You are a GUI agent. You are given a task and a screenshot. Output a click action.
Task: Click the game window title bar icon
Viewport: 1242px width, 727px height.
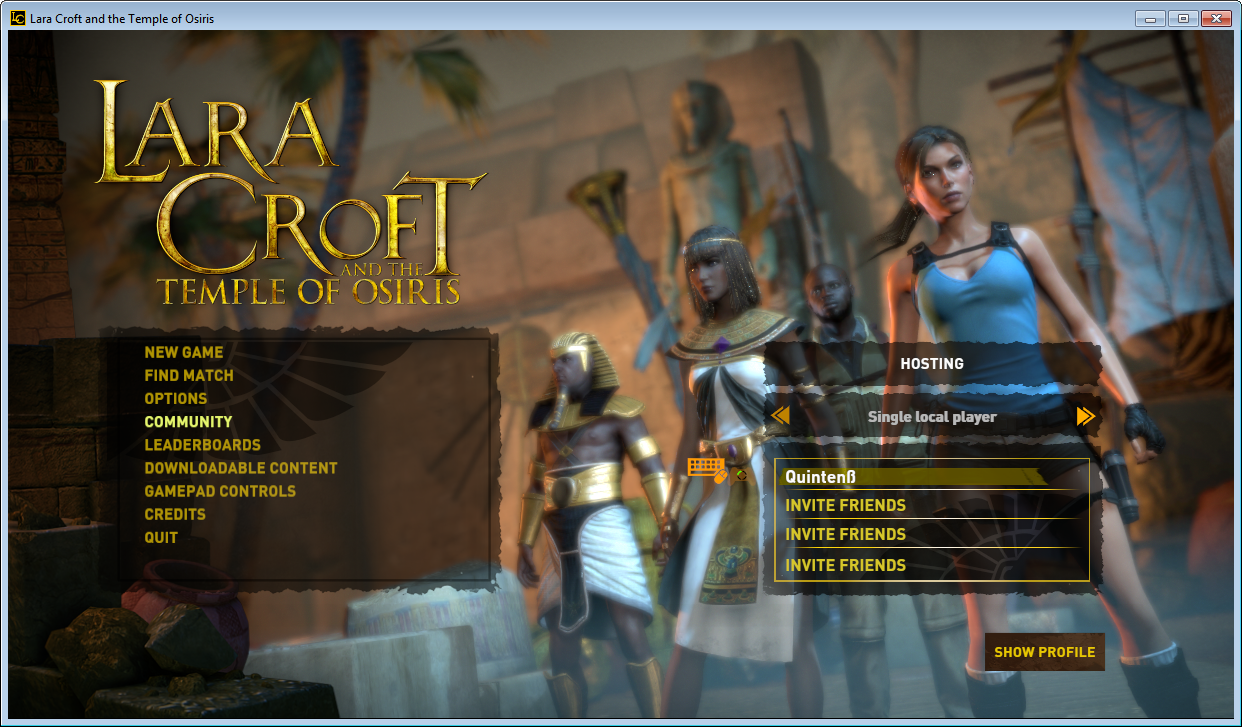18,18
